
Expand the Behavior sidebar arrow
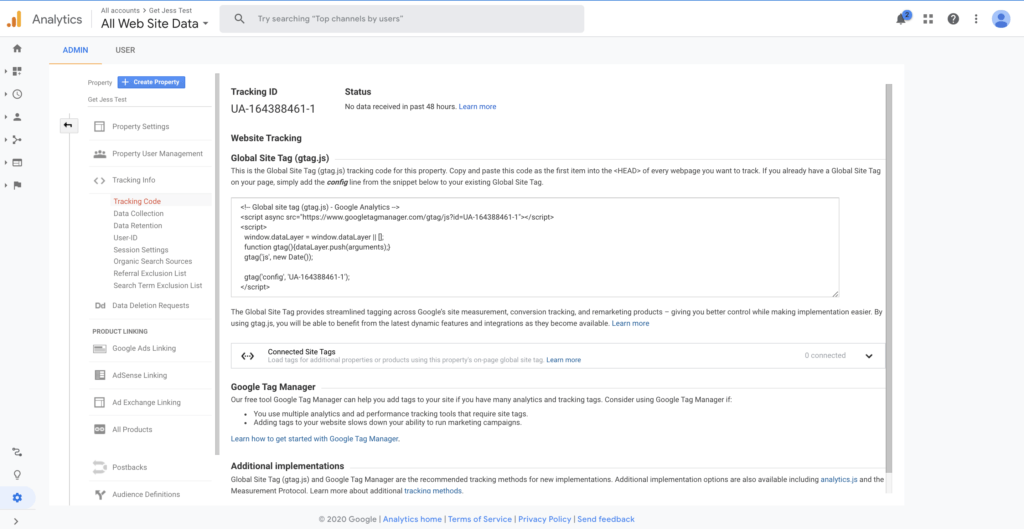(x=6, y=163)
